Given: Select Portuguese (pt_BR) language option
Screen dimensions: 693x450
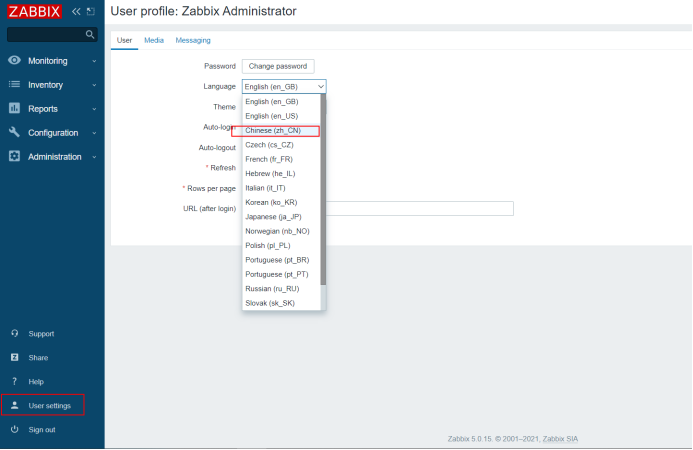Looking at the screenshot, I should pyautogui.click(x=281, y=260).
